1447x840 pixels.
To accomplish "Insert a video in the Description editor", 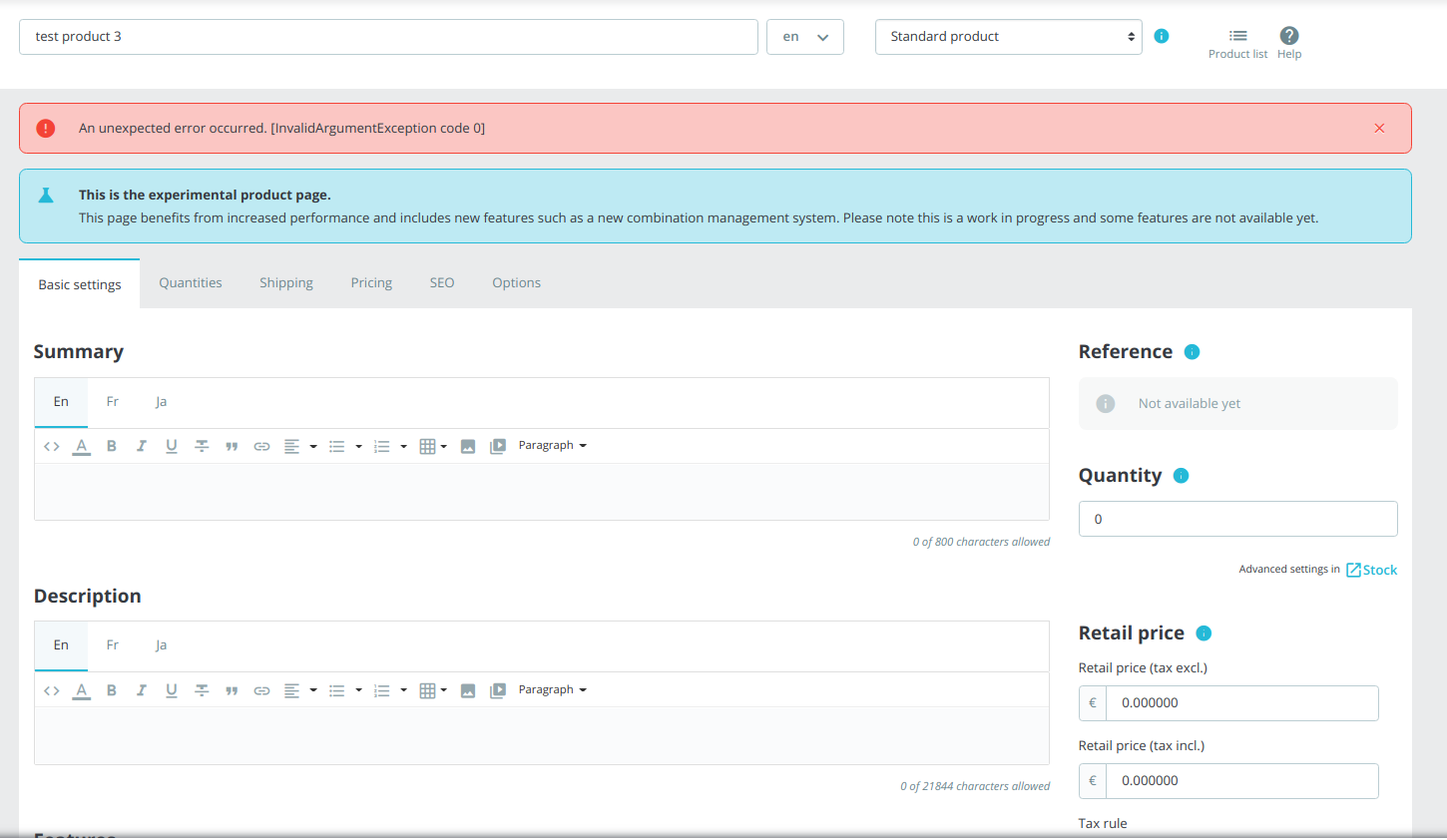I will [x=498, y=689].
